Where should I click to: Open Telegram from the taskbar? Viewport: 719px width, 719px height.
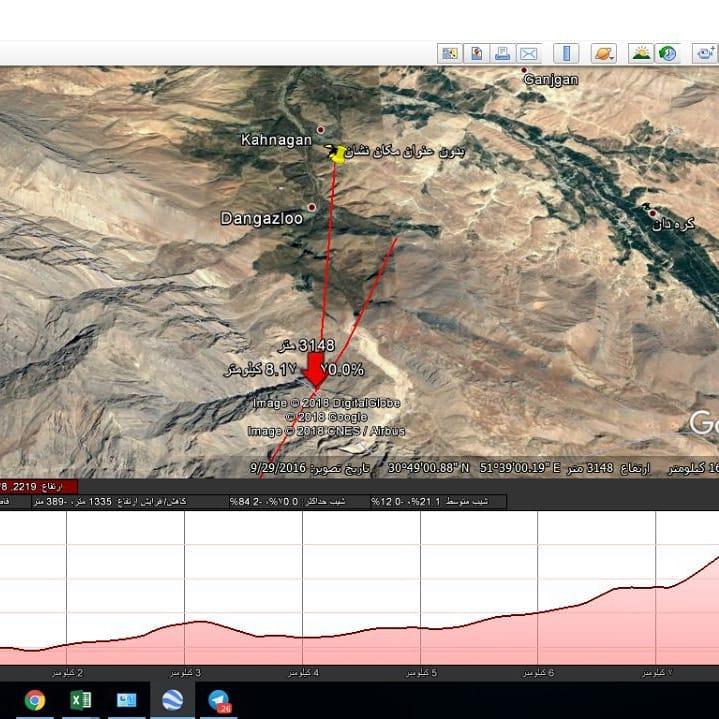tap(218, 700)
